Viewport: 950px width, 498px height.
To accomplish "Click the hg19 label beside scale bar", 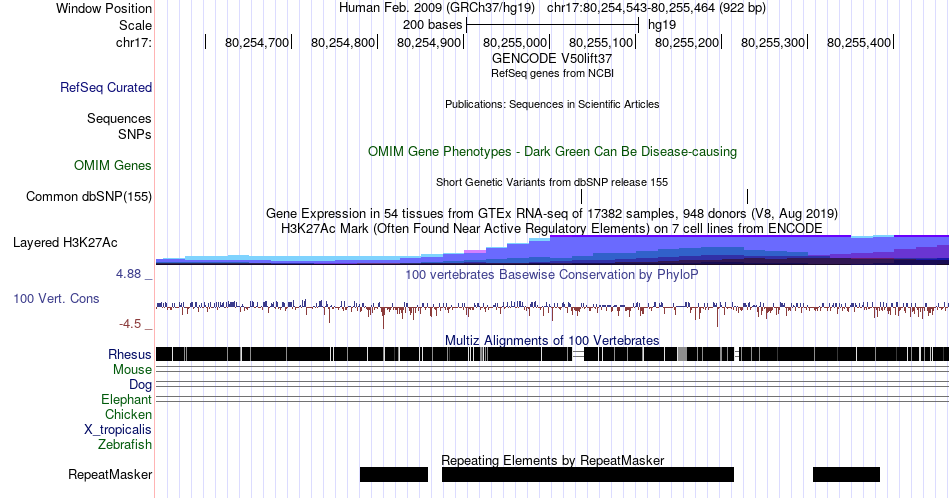I will pyautogui.click(x=662, y=25).
